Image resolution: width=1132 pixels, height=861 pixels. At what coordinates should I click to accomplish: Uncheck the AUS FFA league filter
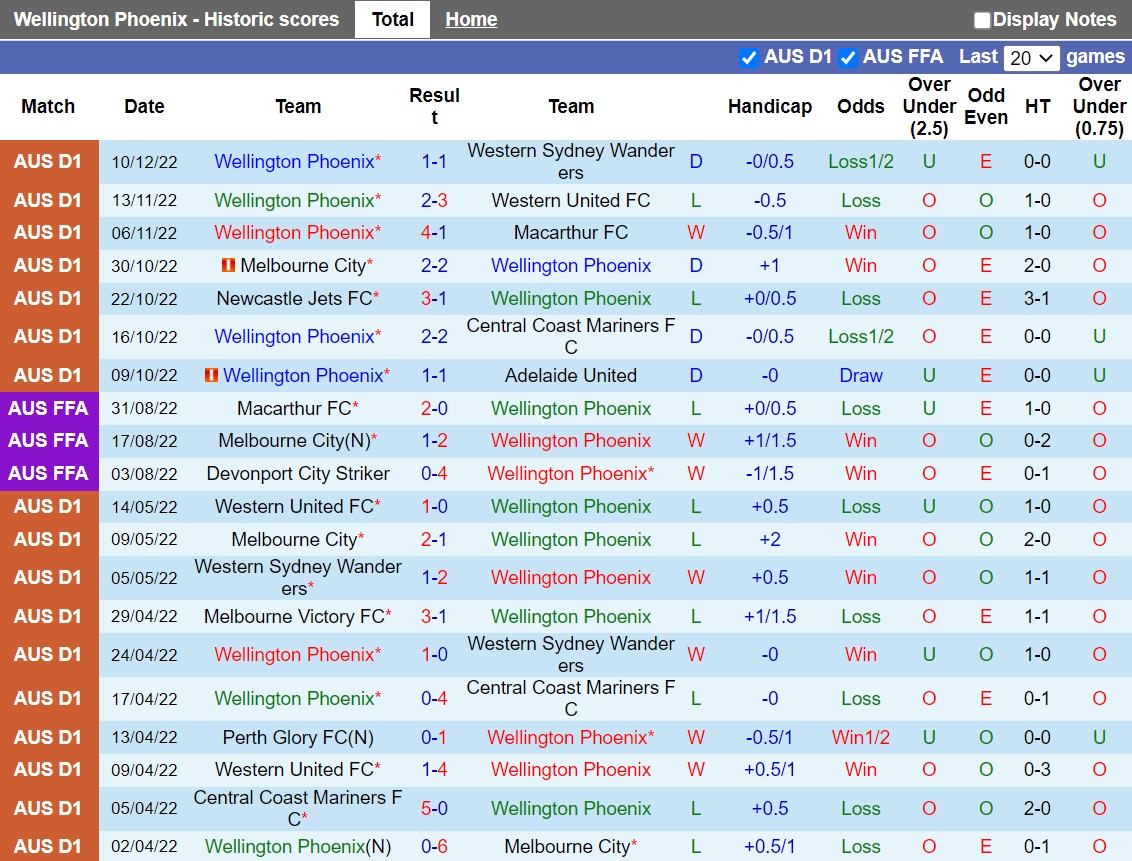[x=848, y=57]
